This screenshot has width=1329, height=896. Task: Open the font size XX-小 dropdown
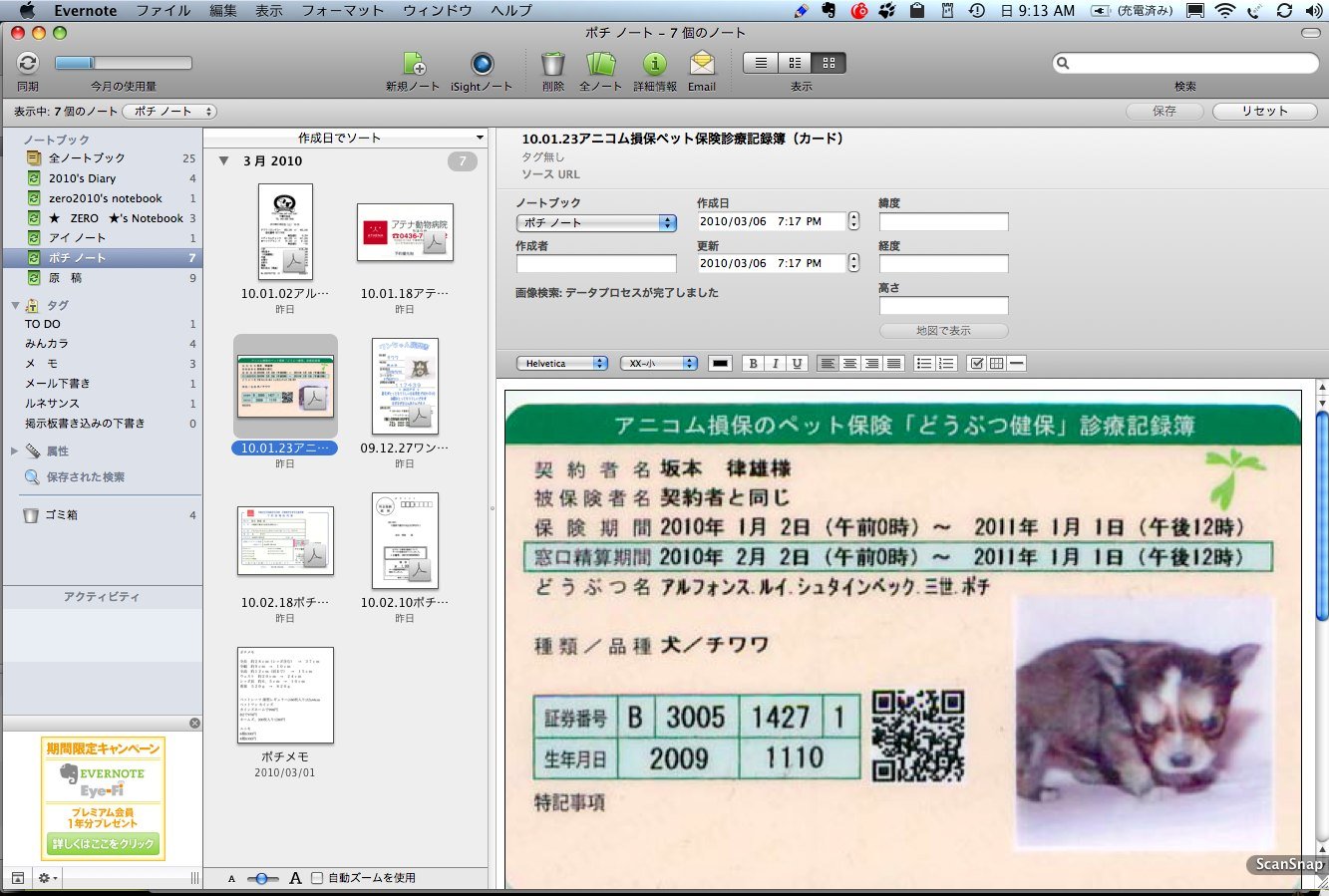pyautogui.click(x=659, y=364)
